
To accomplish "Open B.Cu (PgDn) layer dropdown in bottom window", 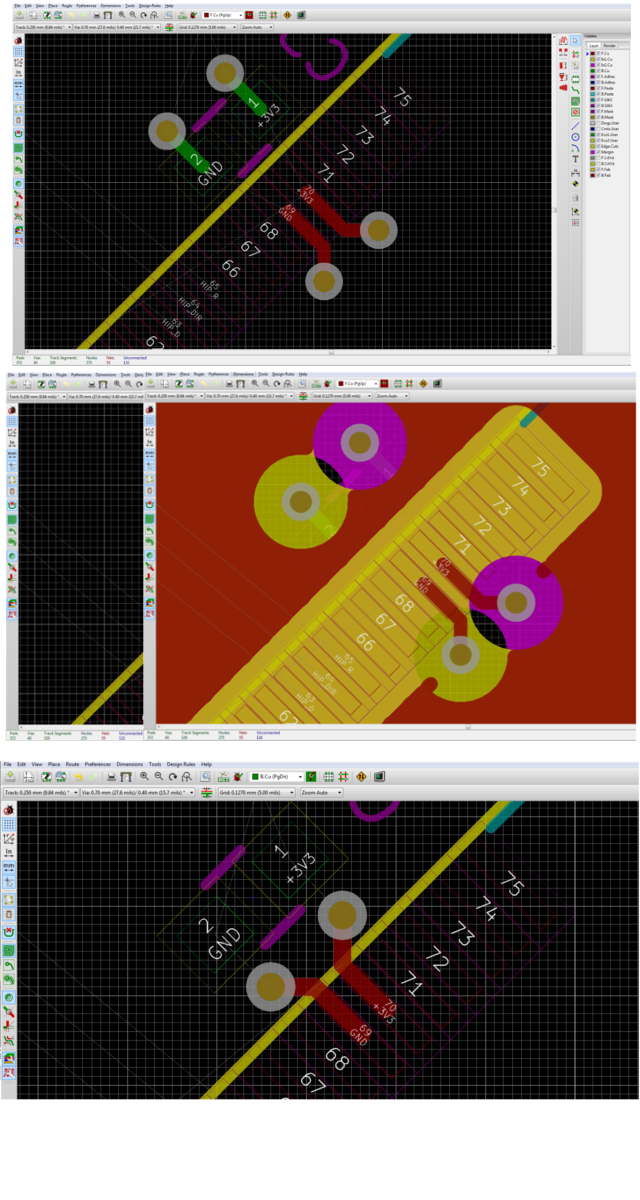I will pos(277,776).
